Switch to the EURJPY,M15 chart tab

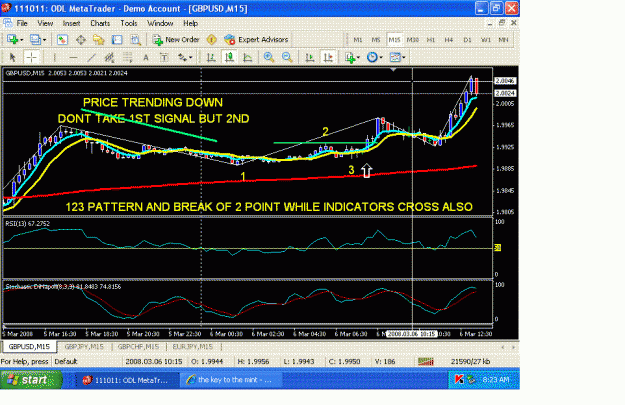pos(193,347)
